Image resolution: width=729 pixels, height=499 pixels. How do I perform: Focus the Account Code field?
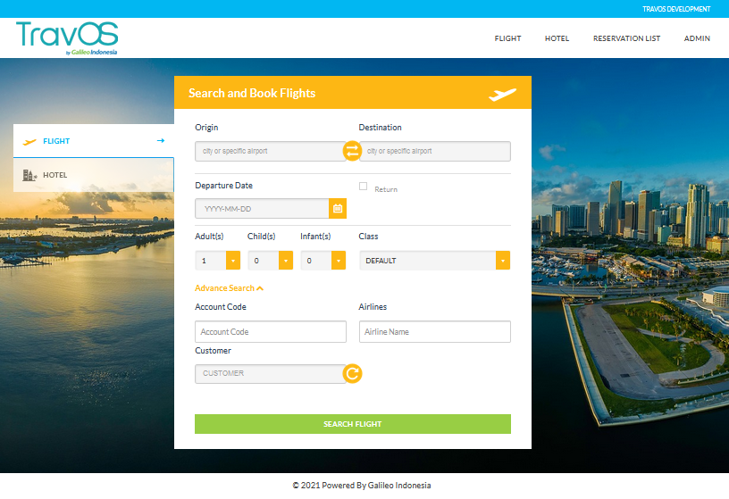[271, 332]
